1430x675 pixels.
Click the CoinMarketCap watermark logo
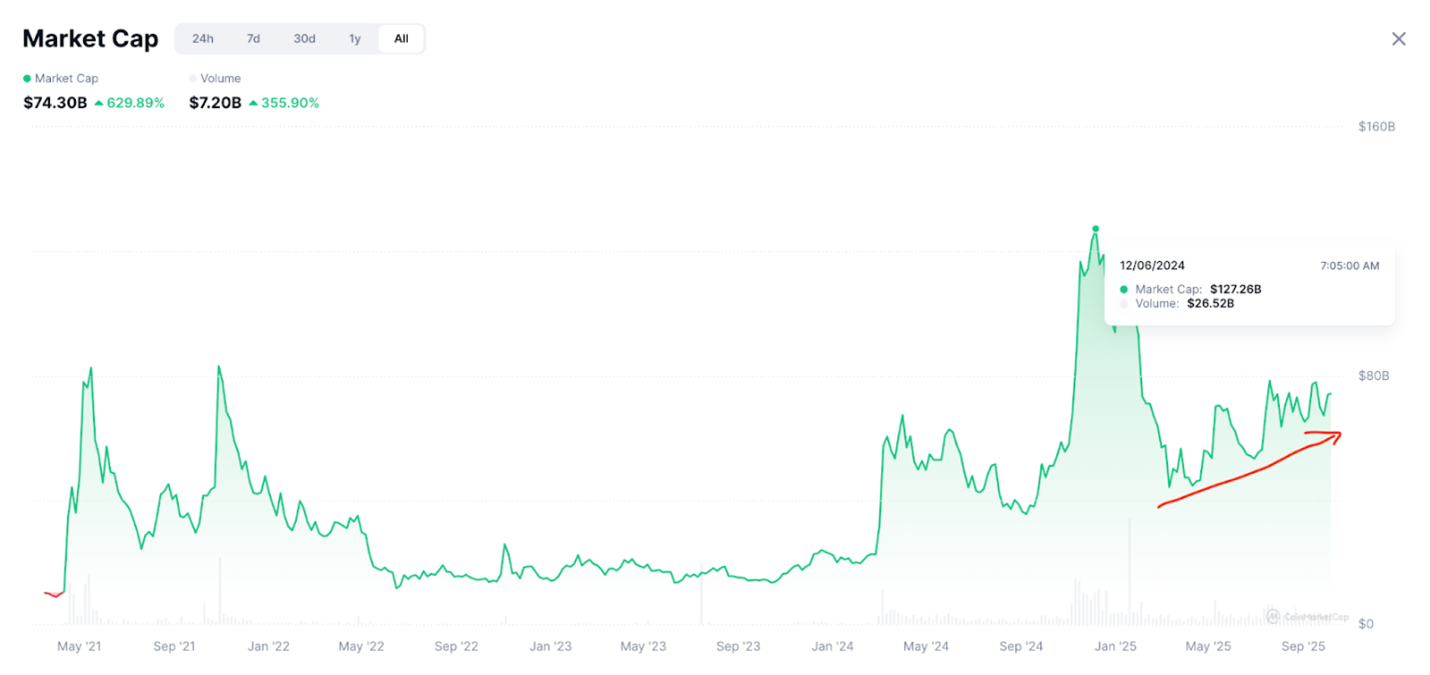tap(1272, 615)
